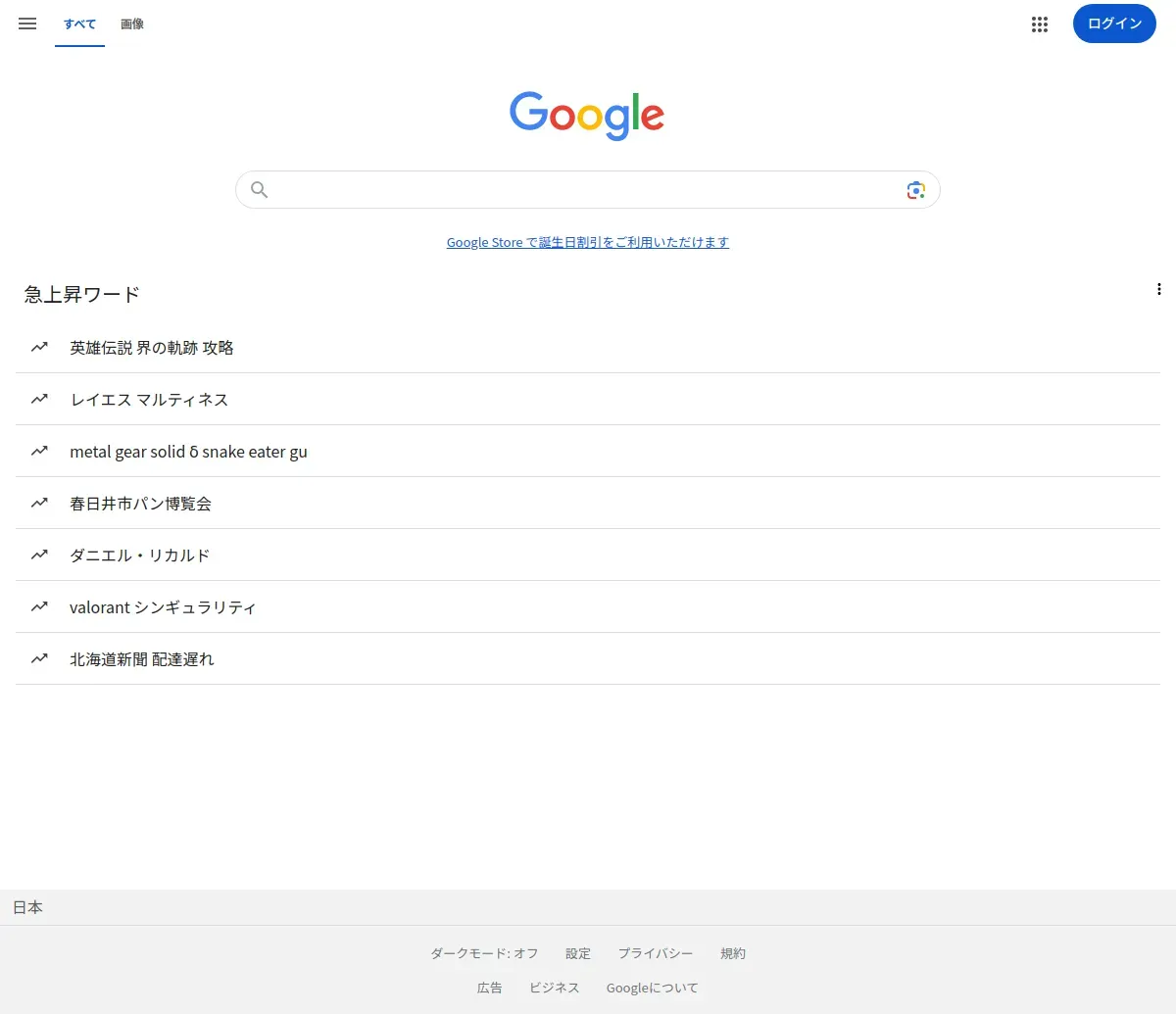
Task: Open the Googleについて footer link
Action: point(653,988)
